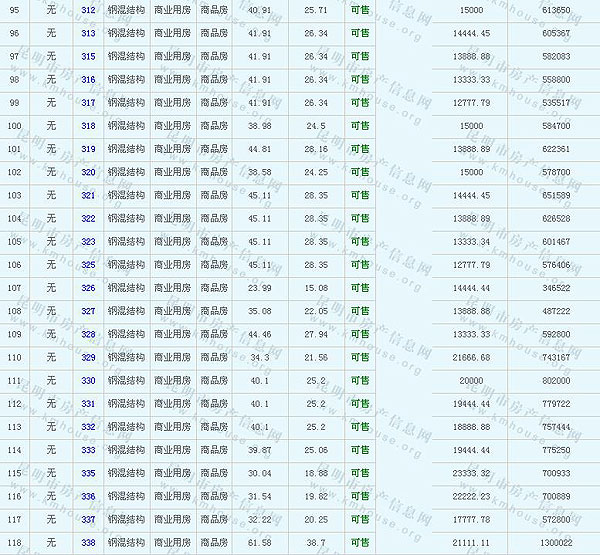Click row number 105 cell

(x=14, y=241)
